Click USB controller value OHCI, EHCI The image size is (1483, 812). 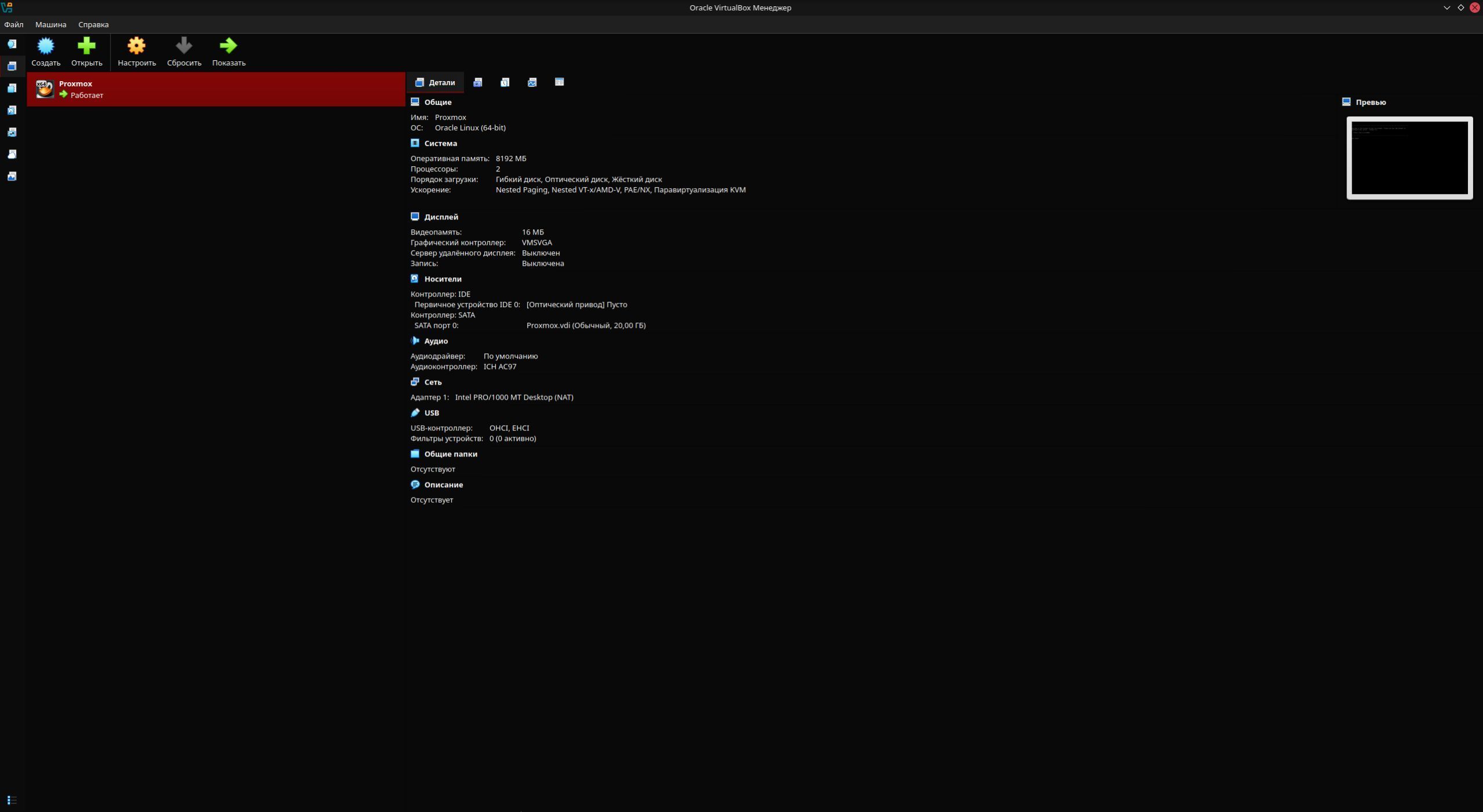coord(509,427)
